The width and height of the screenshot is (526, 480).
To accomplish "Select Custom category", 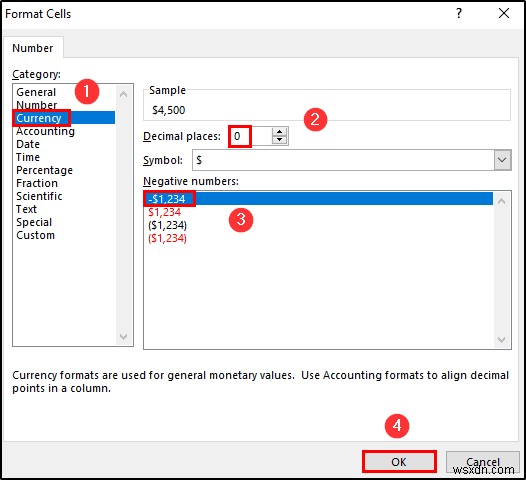I will [35, 235].
